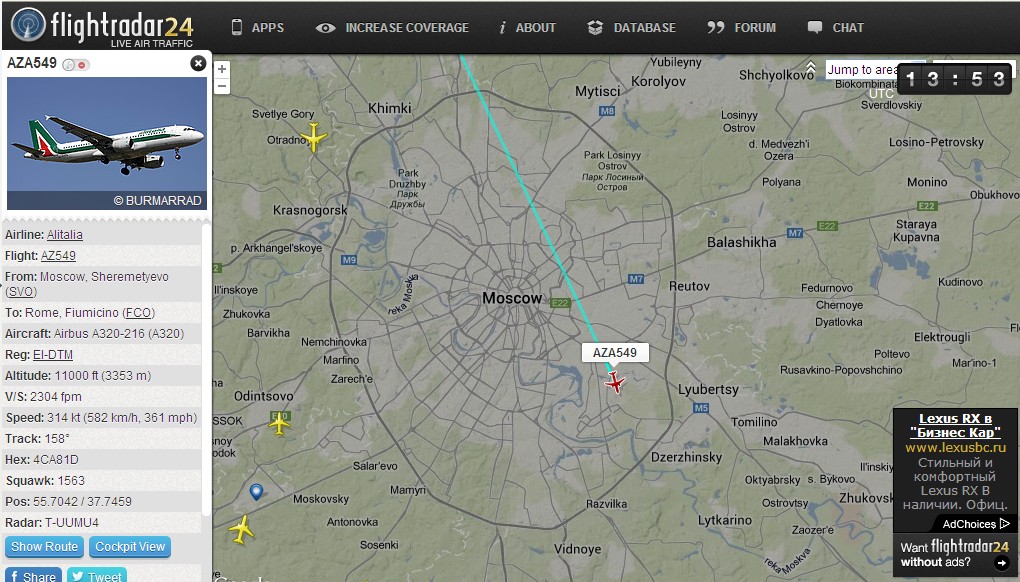
Task: Toggle the follow-aircraft switch beside AZA549
Action: (x=76, y=64)
